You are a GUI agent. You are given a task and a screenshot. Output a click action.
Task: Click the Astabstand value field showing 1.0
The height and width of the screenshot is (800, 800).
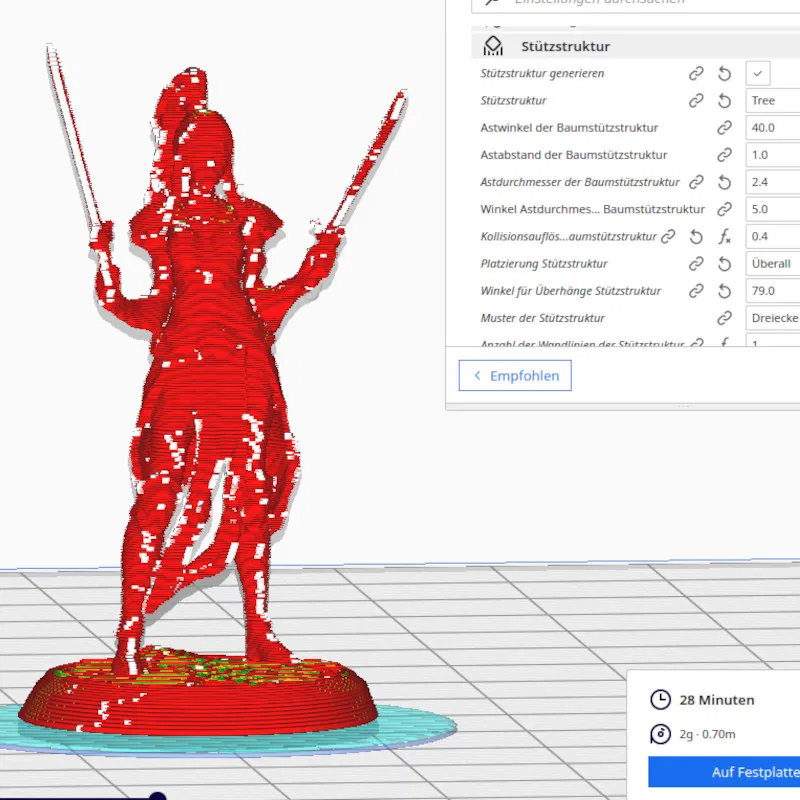point(772,155)
